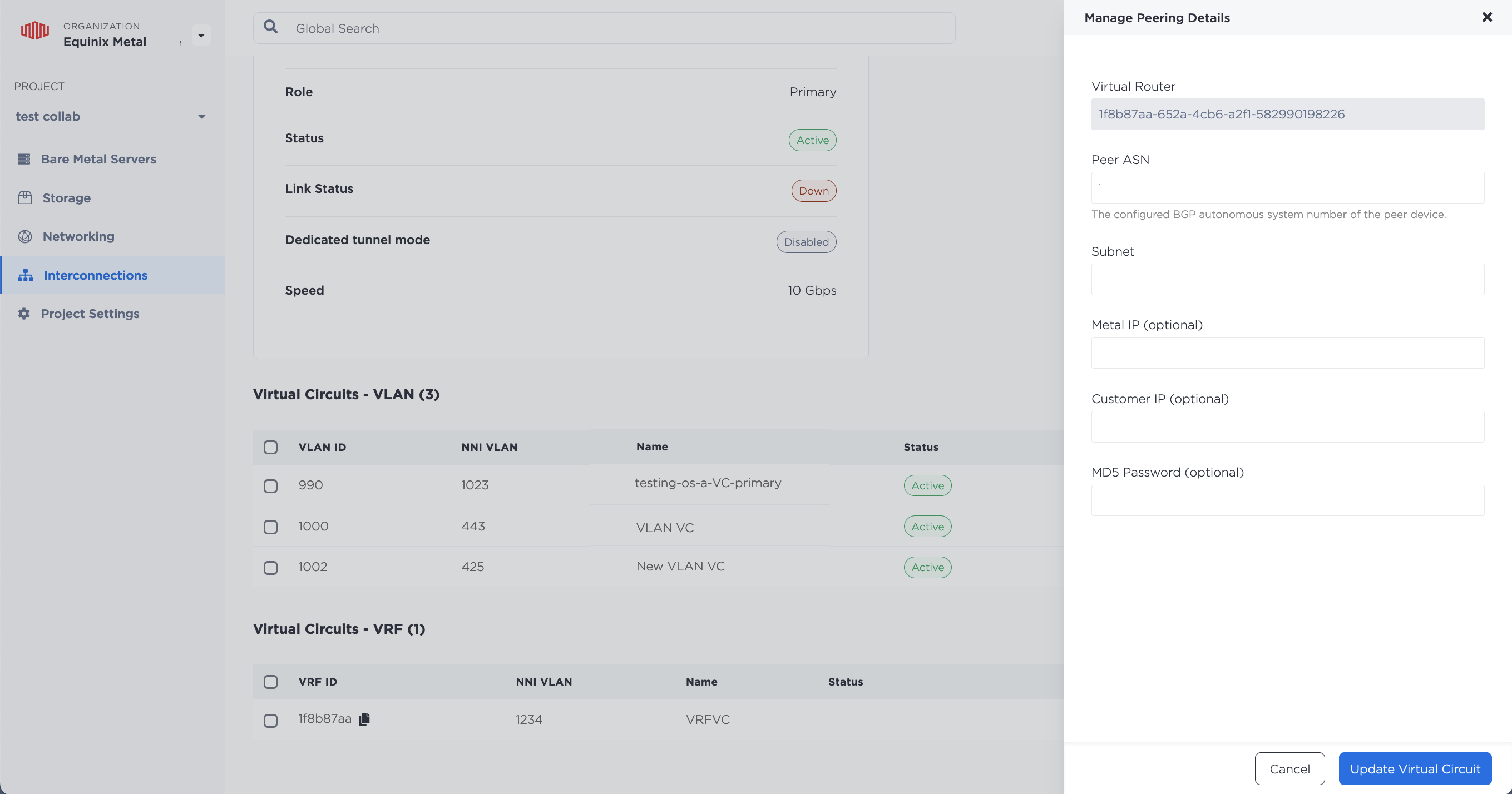Viewport: 1512px width, 794px height.
Task: Go to the Networking section
Action: [78, 236]
